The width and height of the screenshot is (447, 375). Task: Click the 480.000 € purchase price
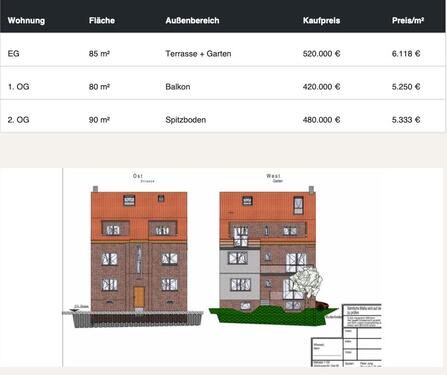[321, 120]
